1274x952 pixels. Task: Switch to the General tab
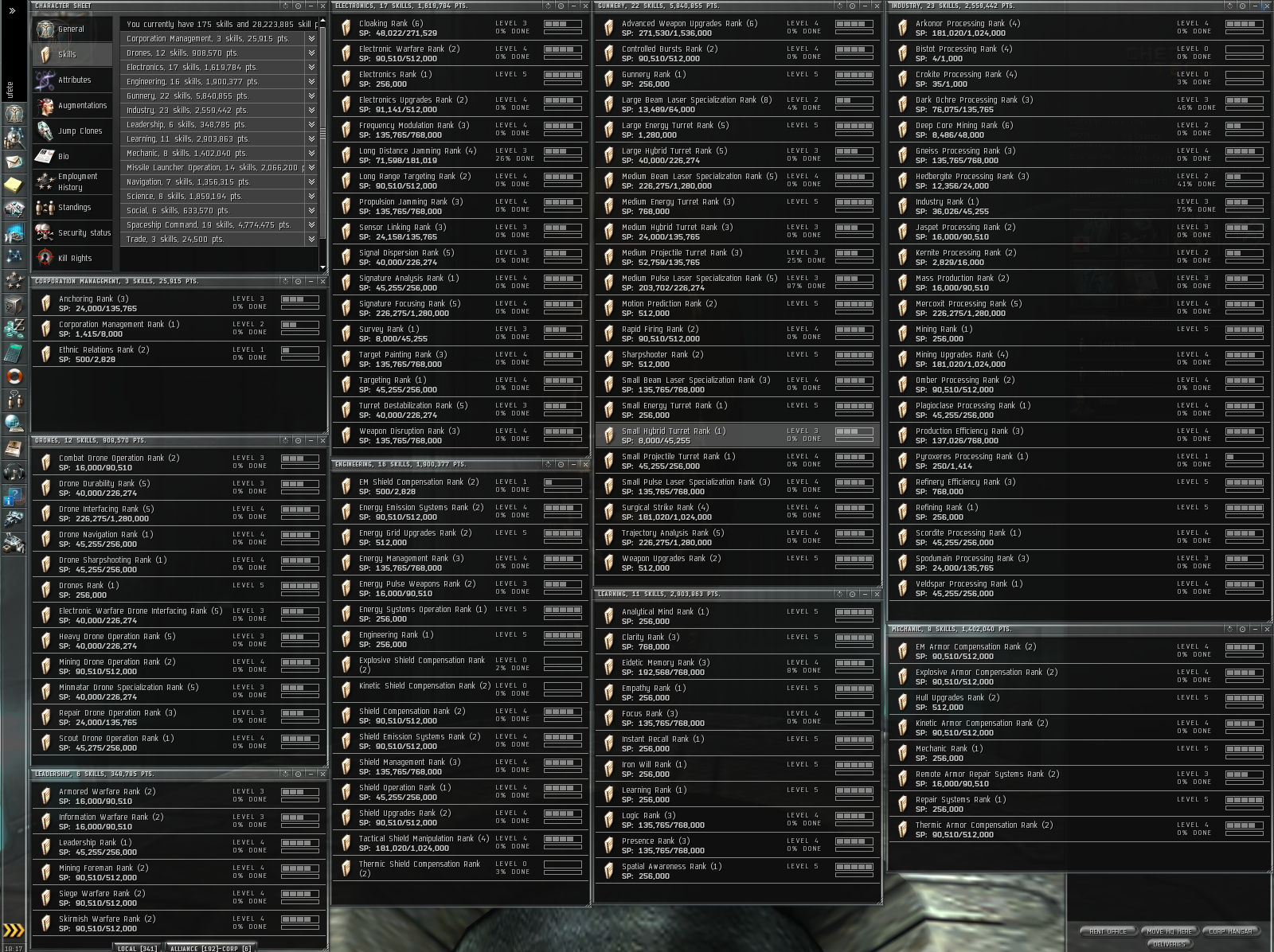coord(73,29)
